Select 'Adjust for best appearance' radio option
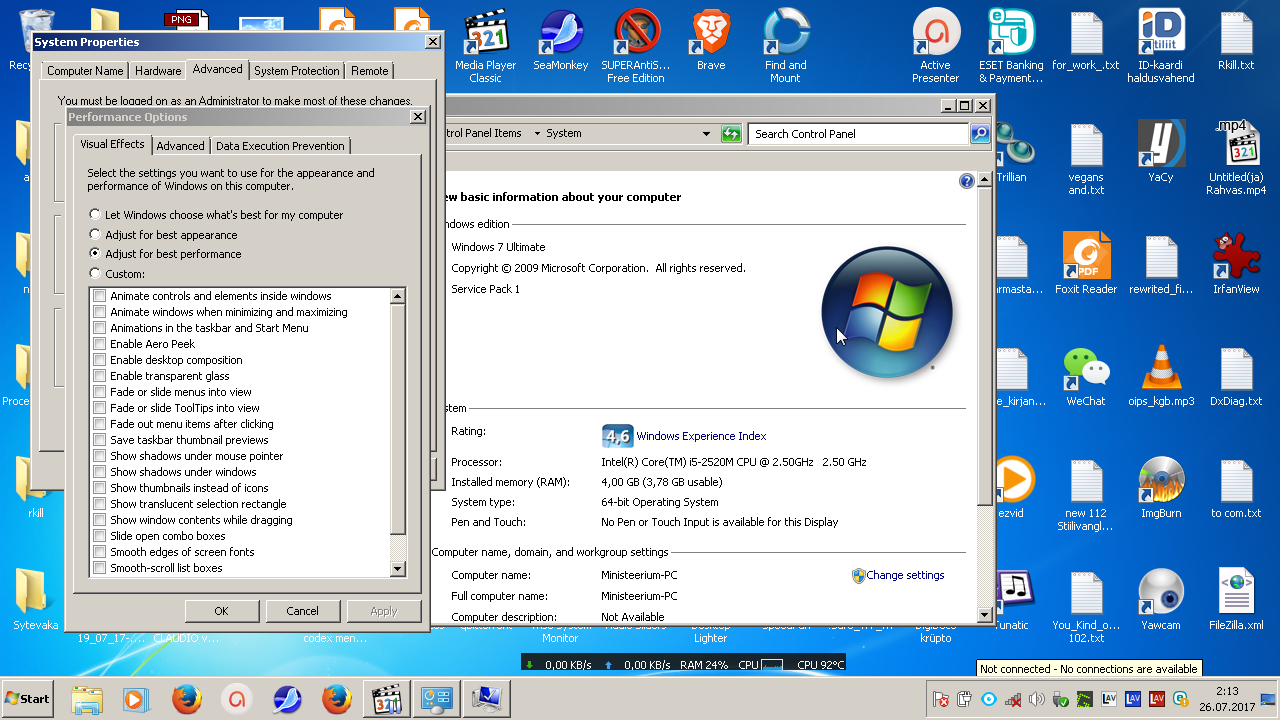 [95, 235]
